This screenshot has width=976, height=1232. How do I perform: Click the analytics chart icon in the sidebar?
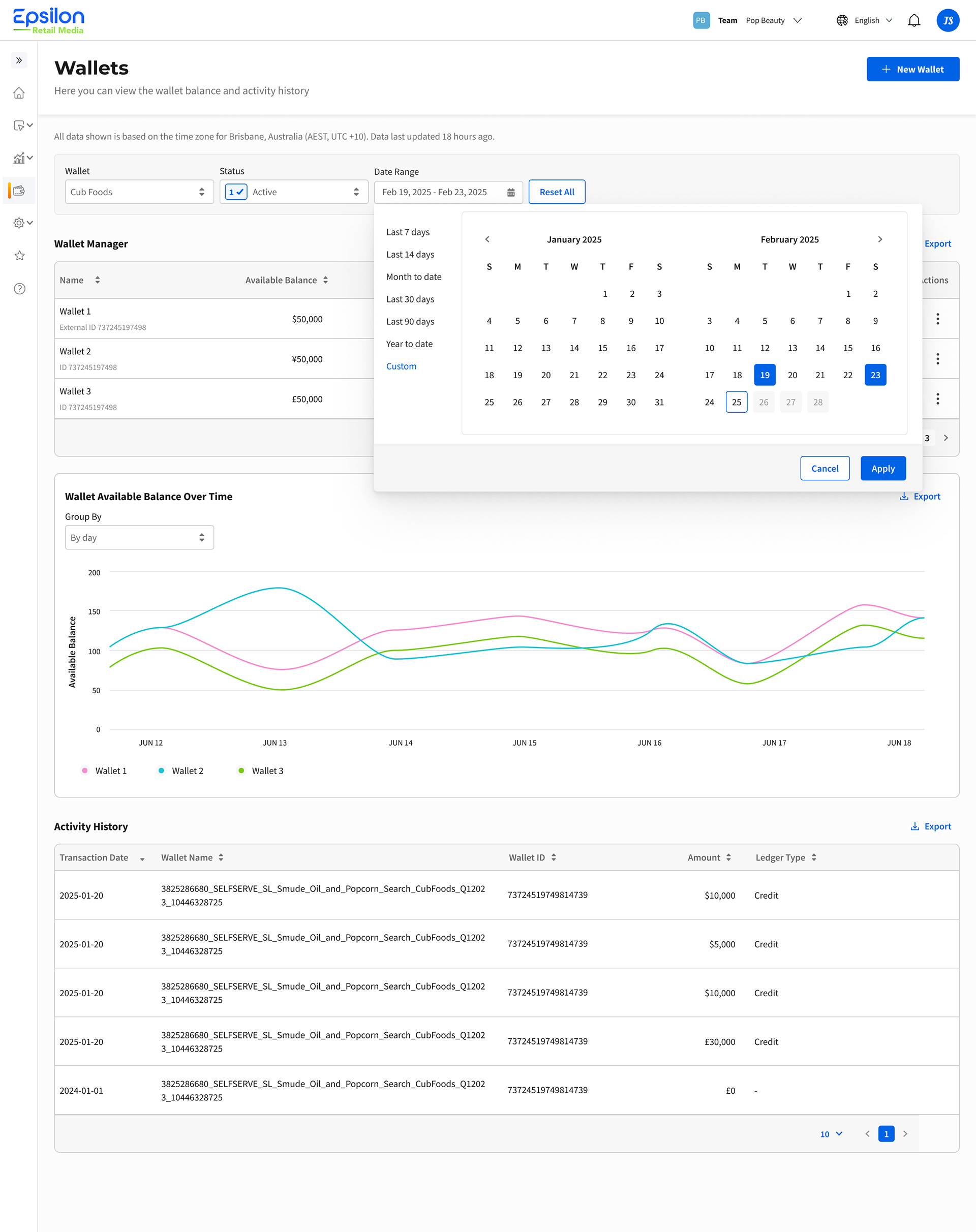click(x=19, y=158)
